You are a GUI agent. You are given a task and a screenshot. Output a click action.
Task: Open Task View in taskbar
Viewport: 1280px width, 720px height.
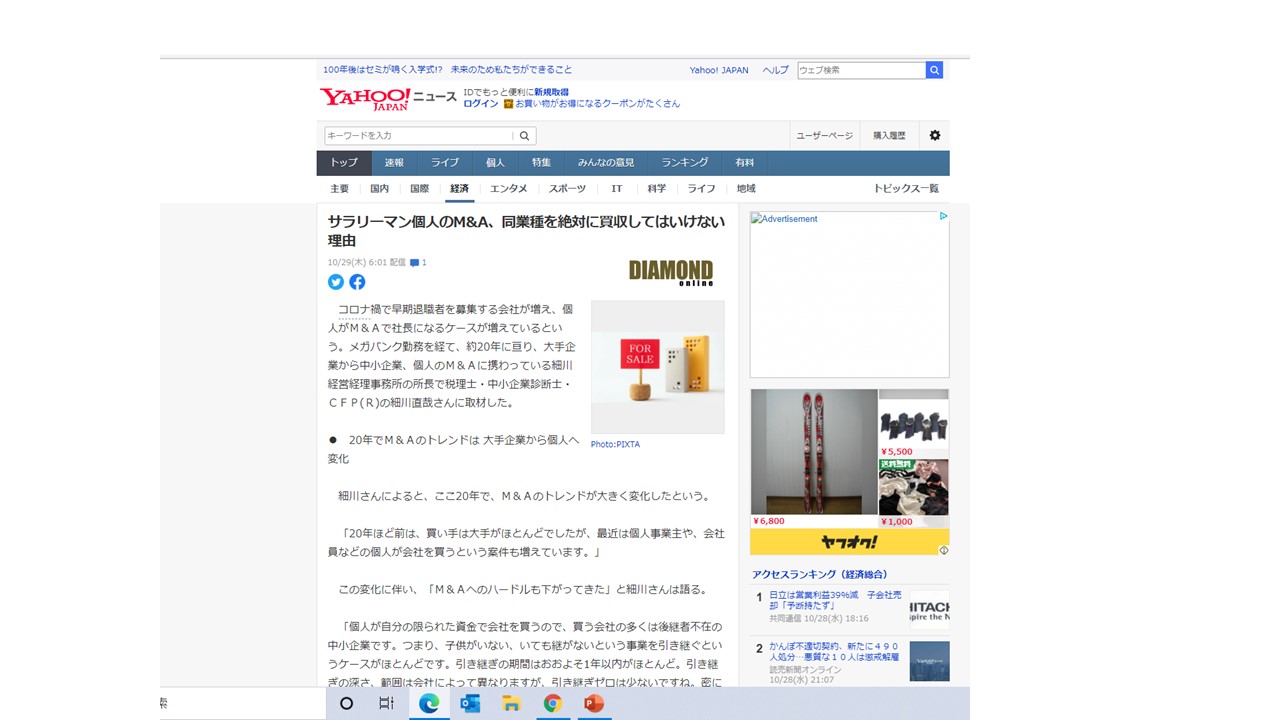tap(387, 703)
